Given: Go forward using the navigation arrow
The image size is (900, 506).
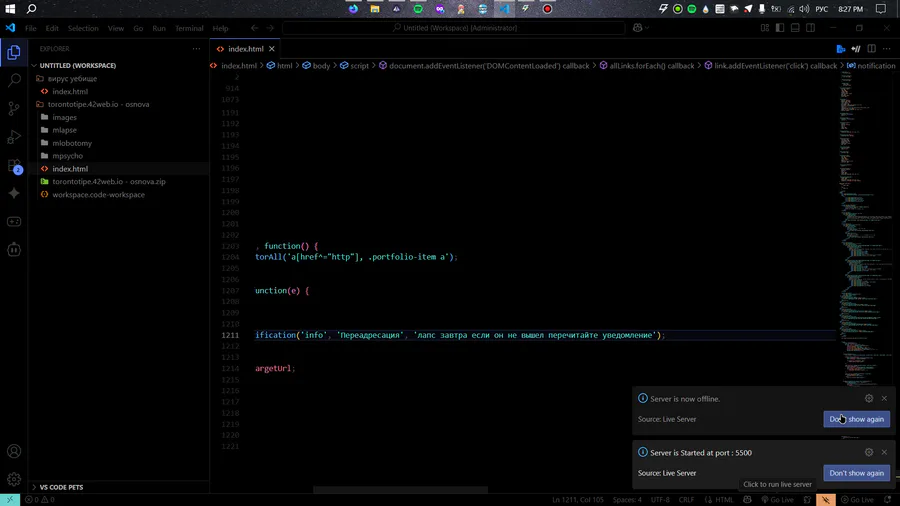Looking at the screenshot, I should [270, 28].
